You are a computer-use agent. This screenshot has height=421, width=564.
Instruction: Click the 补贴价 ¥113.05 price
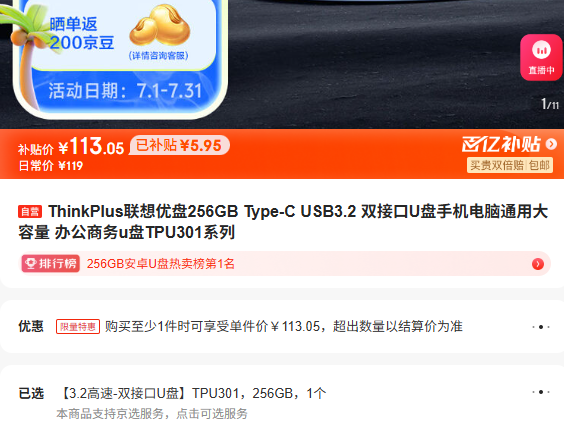pos(71,146)
